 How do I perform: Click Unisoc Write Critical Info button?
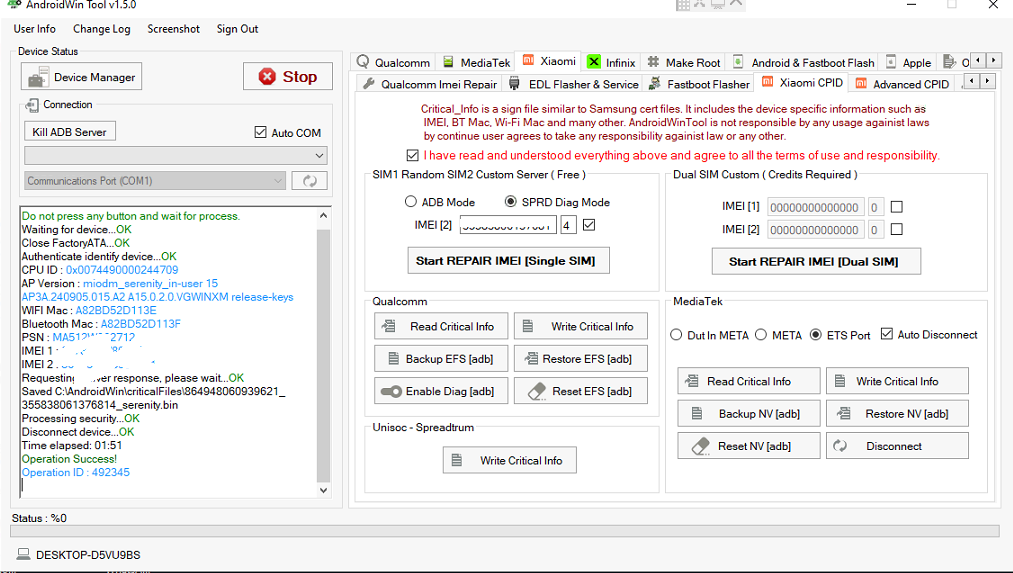pos(509,460)
